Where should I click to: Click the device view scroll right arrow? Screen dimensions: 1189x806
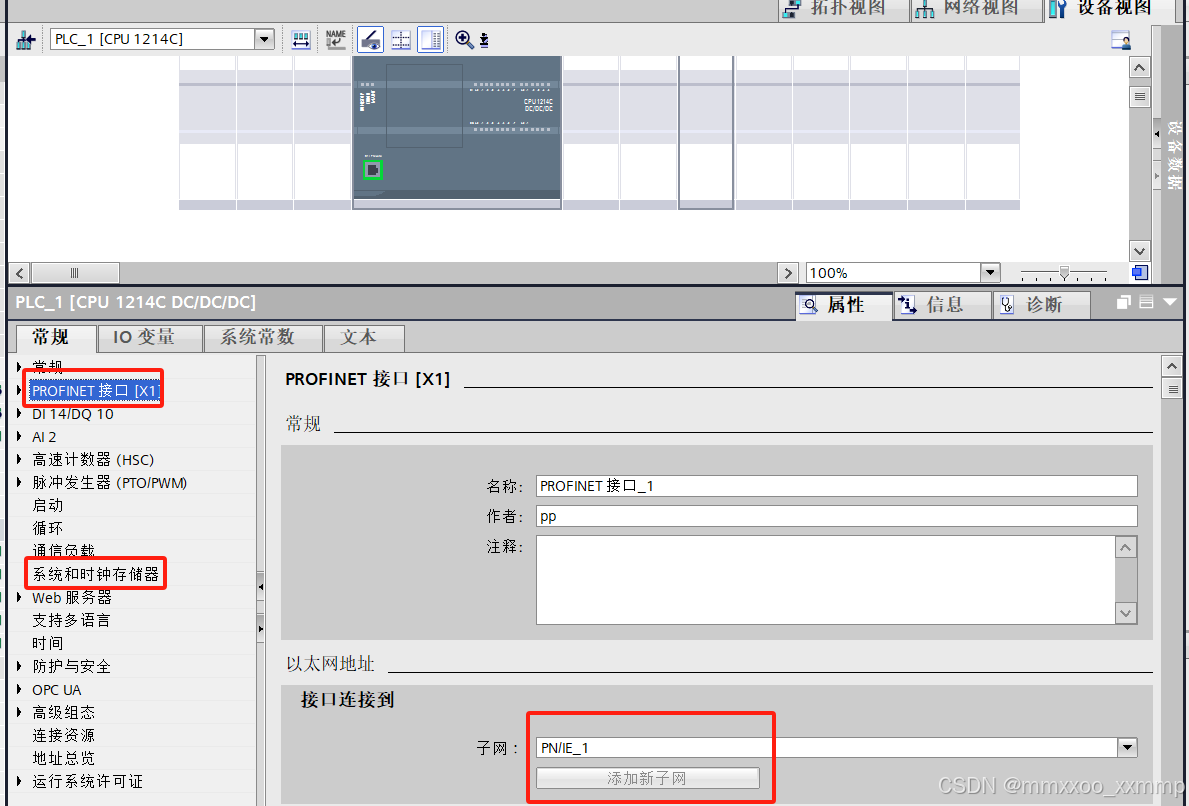789,273
